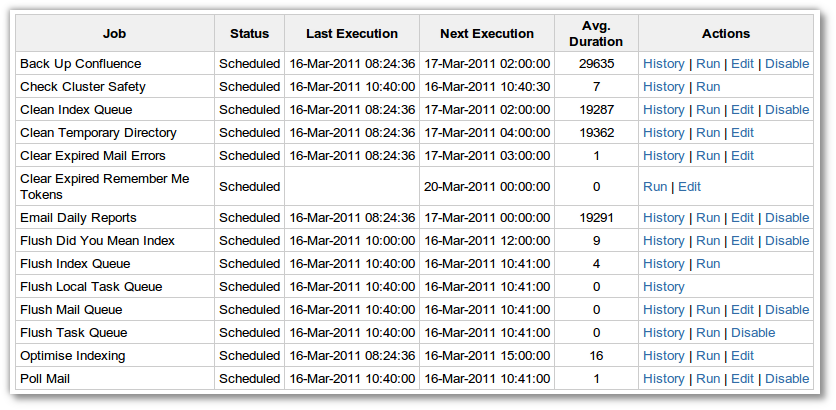The image size is (836, 410).
Task: Disable the Flush Mail Queue job
Action: point(787,309)
